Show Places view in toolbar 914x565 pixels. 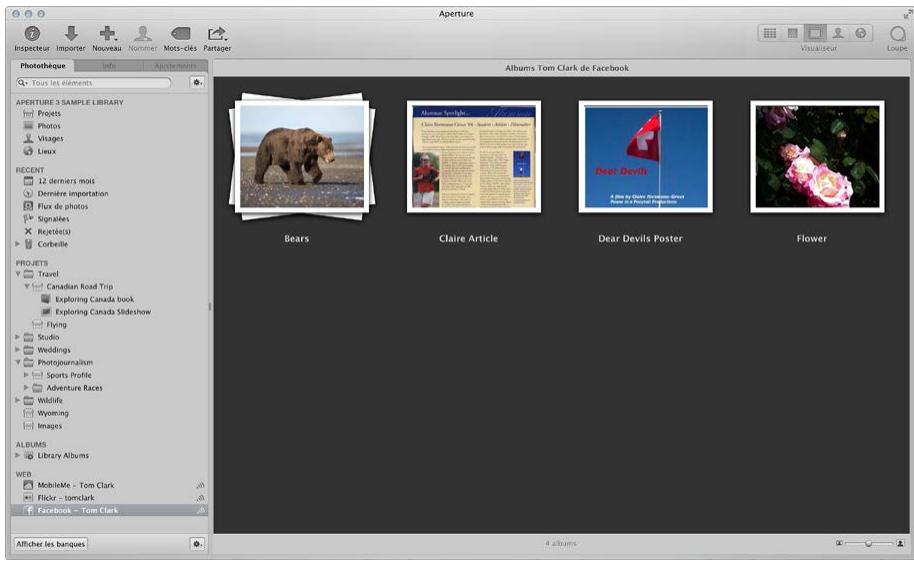(860, 33)
